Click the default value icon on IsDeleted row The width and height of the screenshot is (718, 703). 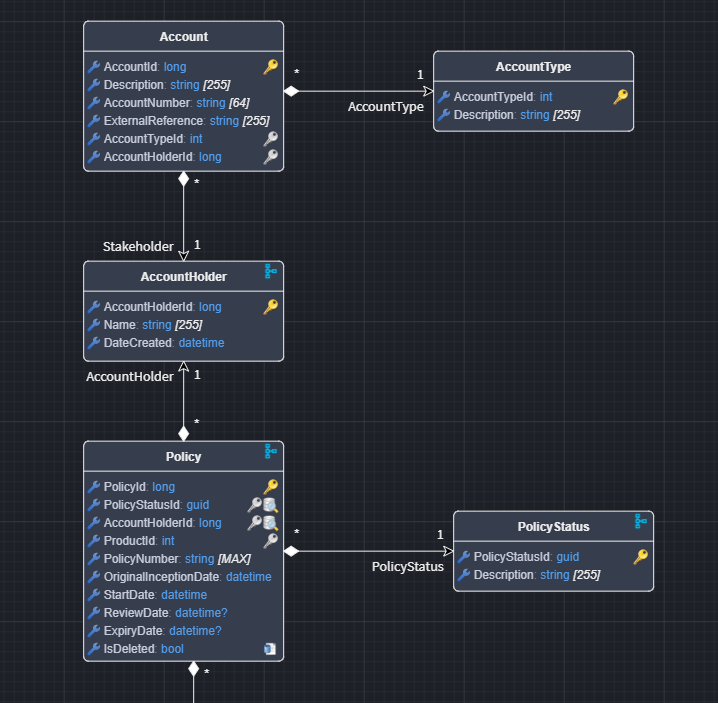[x=270, y=649]
